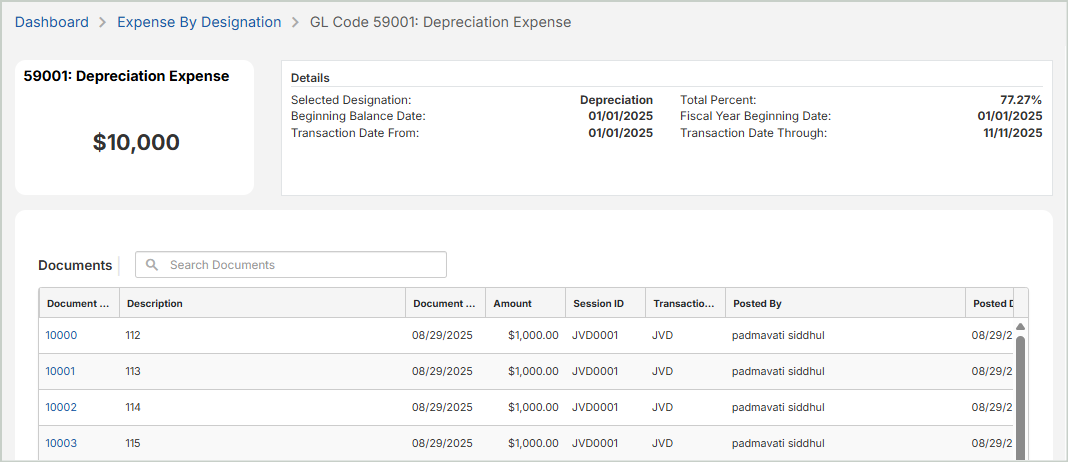Screen dimensions: 1068x462
Task: Type in the Search Documents field
Action: coord(300,265)
